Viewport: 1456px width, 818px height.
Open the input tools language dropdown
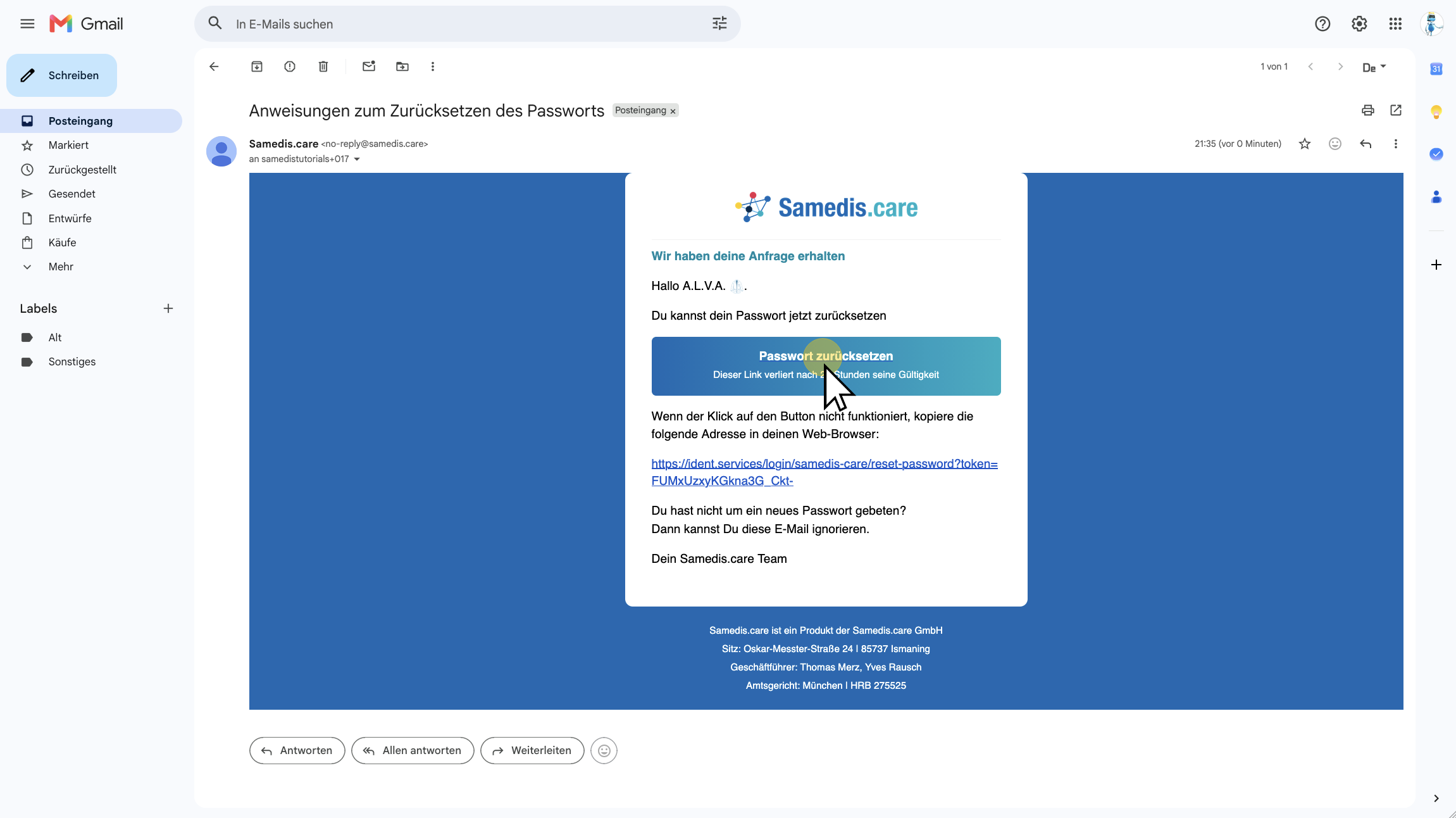[x=1374, y=67]
